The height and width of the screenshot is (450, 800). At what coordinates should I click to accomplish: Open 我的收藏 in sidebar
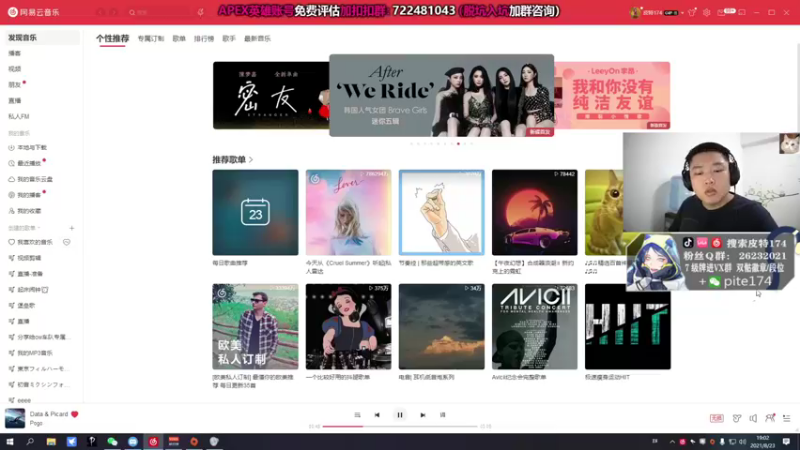(x=29, y=211)
